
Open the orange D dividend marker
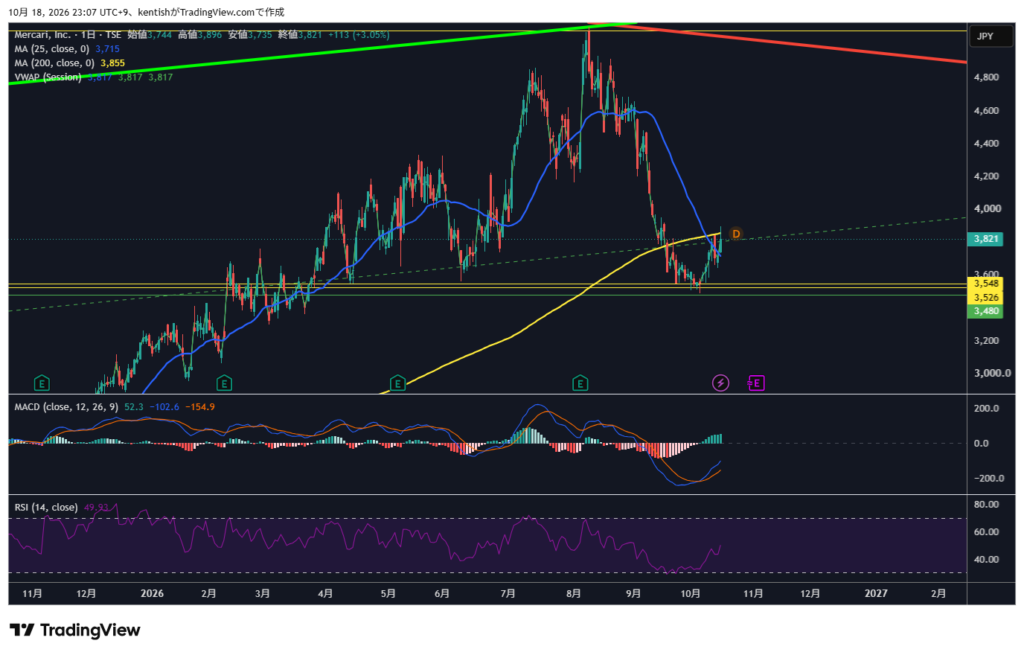pyautogui.click(x=736, y=234)
